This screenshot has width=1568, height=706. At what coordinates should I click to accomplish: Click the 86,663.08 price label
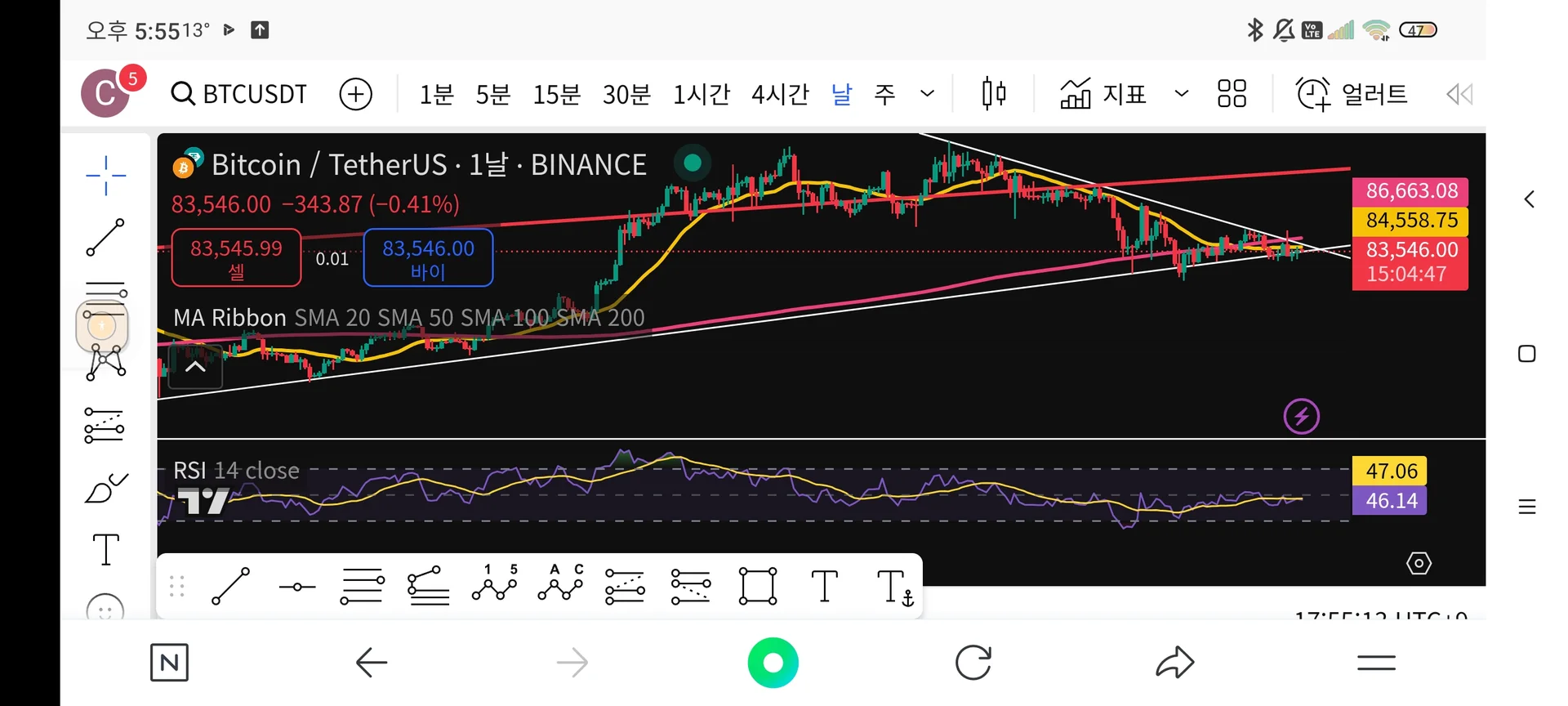click(1410, 191)
